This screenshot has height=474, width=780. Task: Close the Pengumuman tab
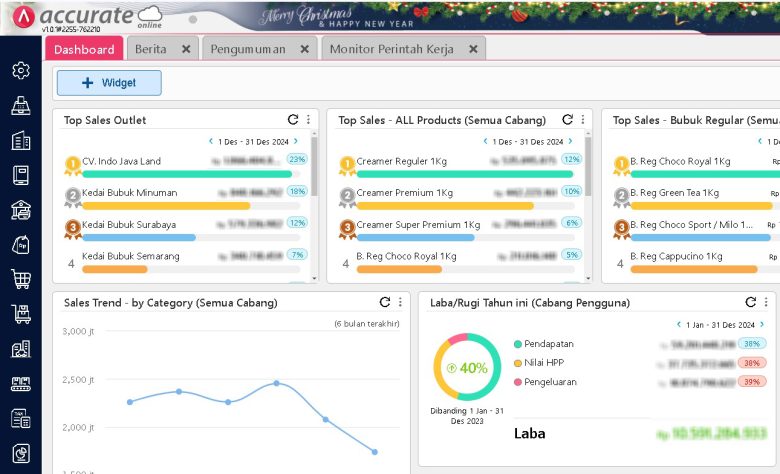click(304, 49)
